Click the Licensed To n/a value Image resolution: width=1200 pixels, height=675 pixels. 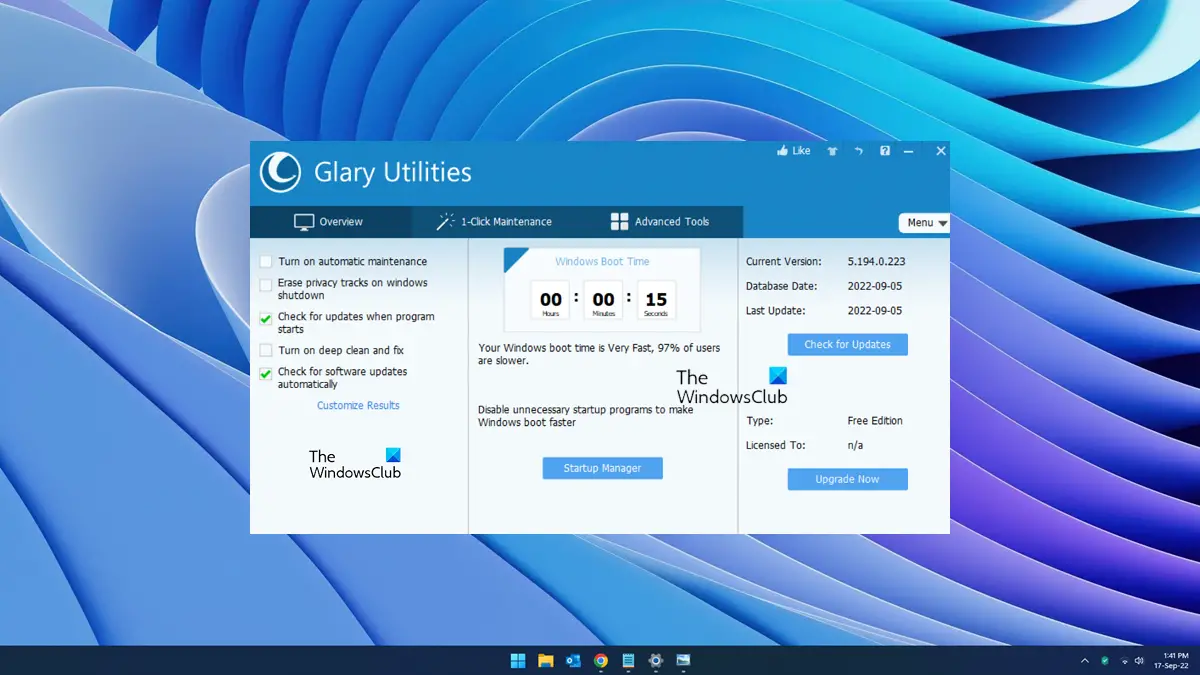pyautogui.click(x=855, y=445)
